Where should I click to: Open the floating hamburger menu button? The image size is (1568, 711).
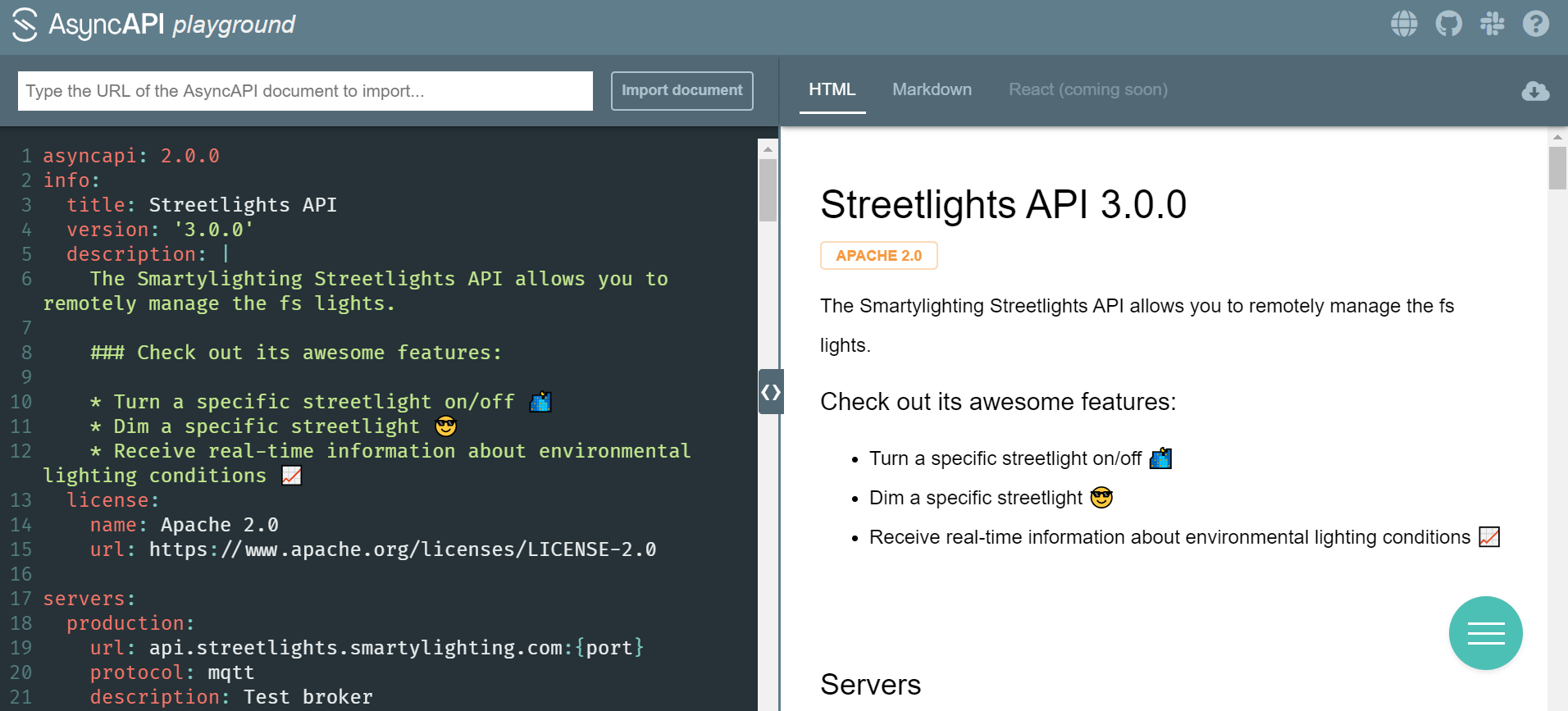1485,633
